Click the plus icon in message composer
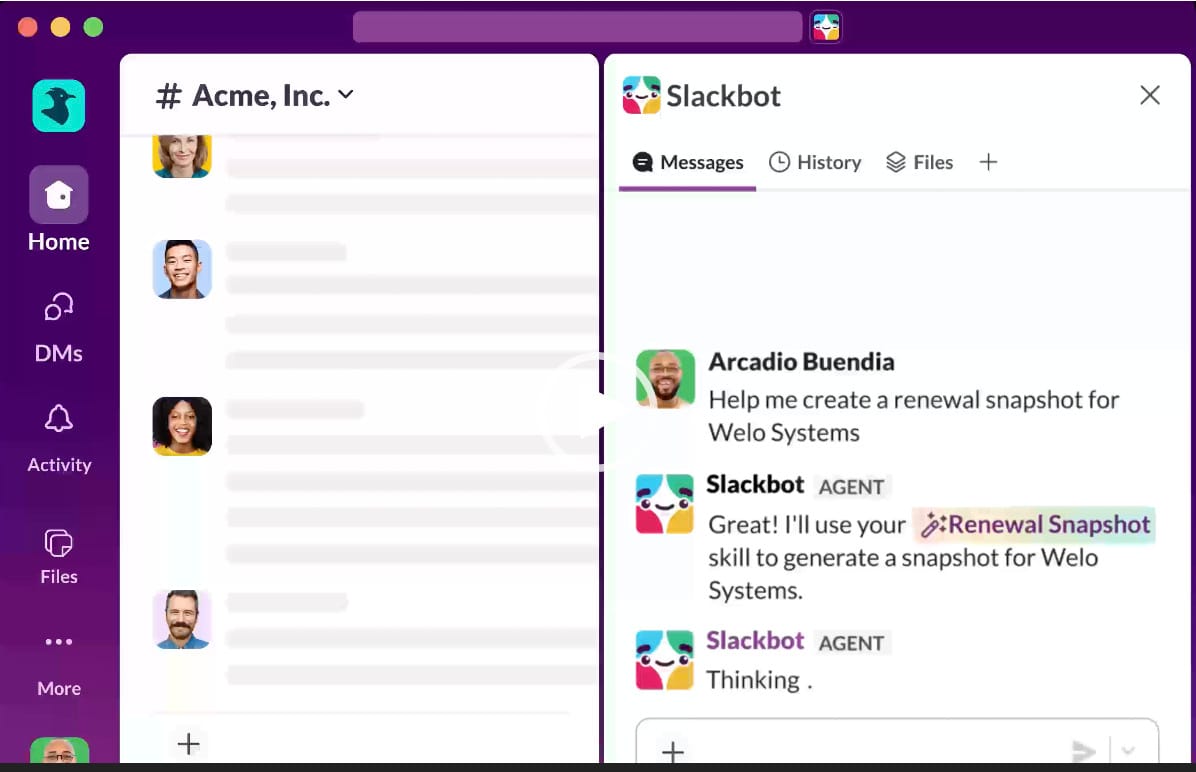The image size is (1196, 772). (673, 752)
